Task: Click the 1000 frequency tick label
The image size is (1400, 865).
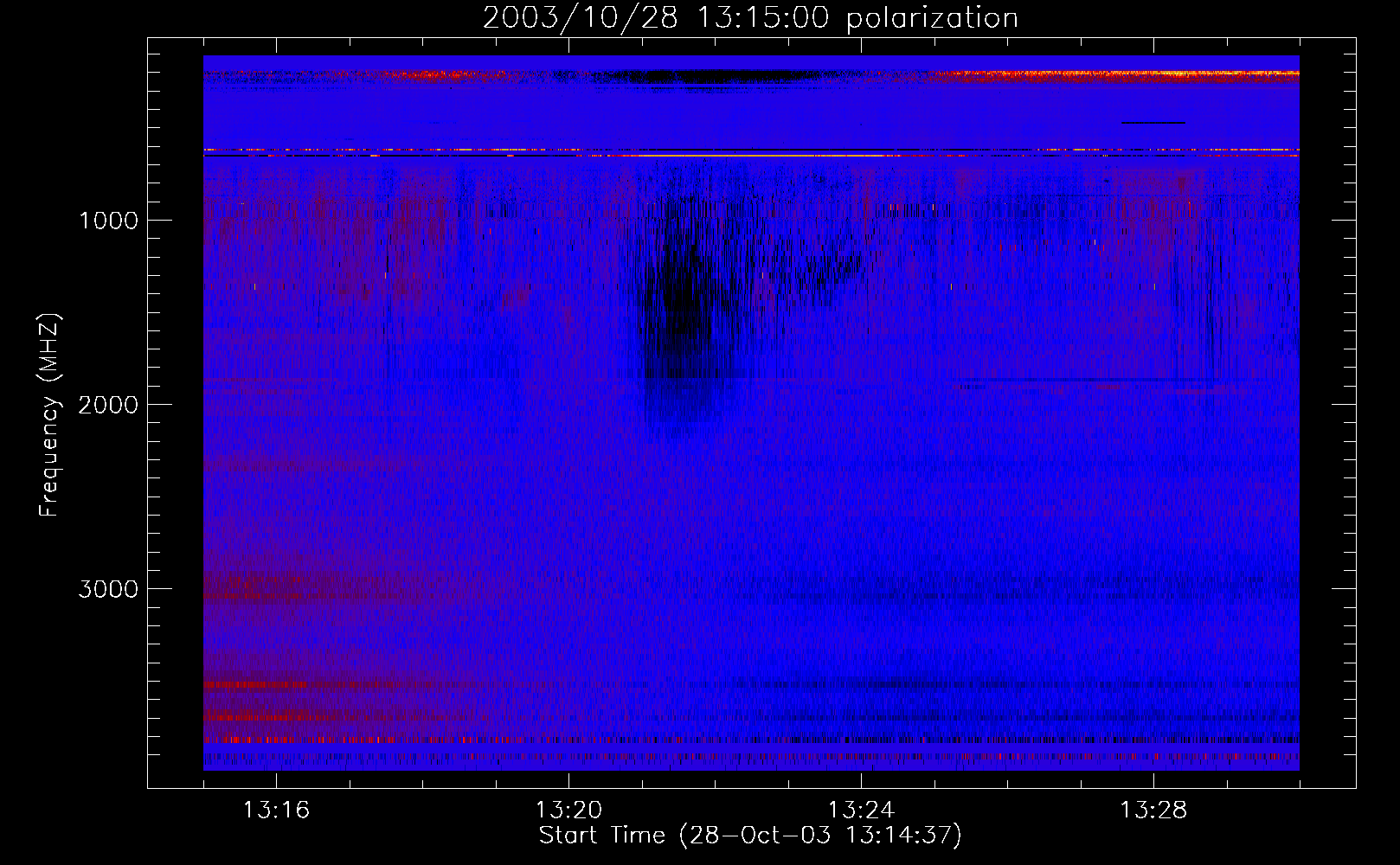Action: [x=109, y=221]
